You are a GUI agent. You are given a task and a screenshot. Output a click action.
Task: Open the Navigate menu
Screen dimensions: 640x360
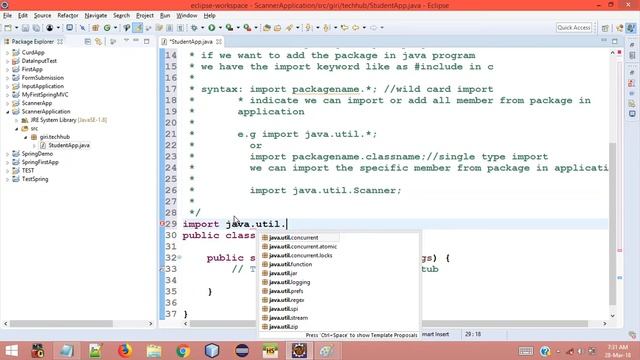point(96,16)
